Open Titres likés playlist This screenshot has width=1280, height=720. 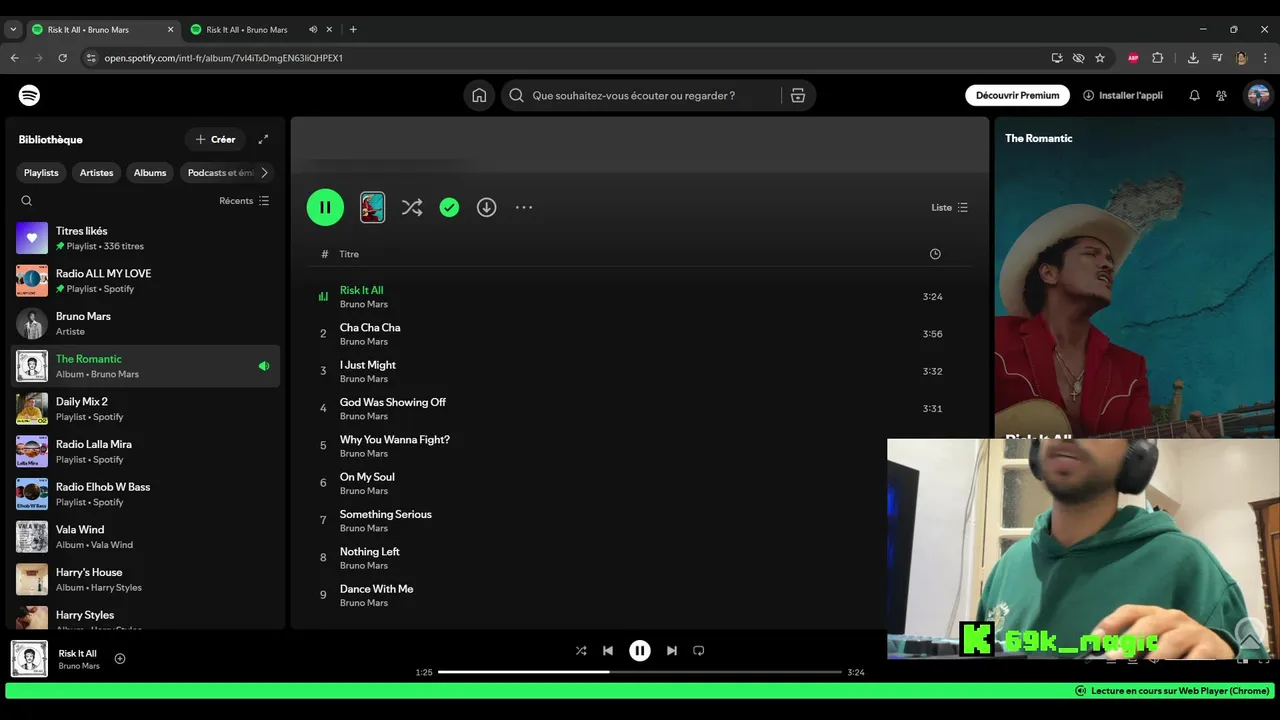tap(145, 238)
